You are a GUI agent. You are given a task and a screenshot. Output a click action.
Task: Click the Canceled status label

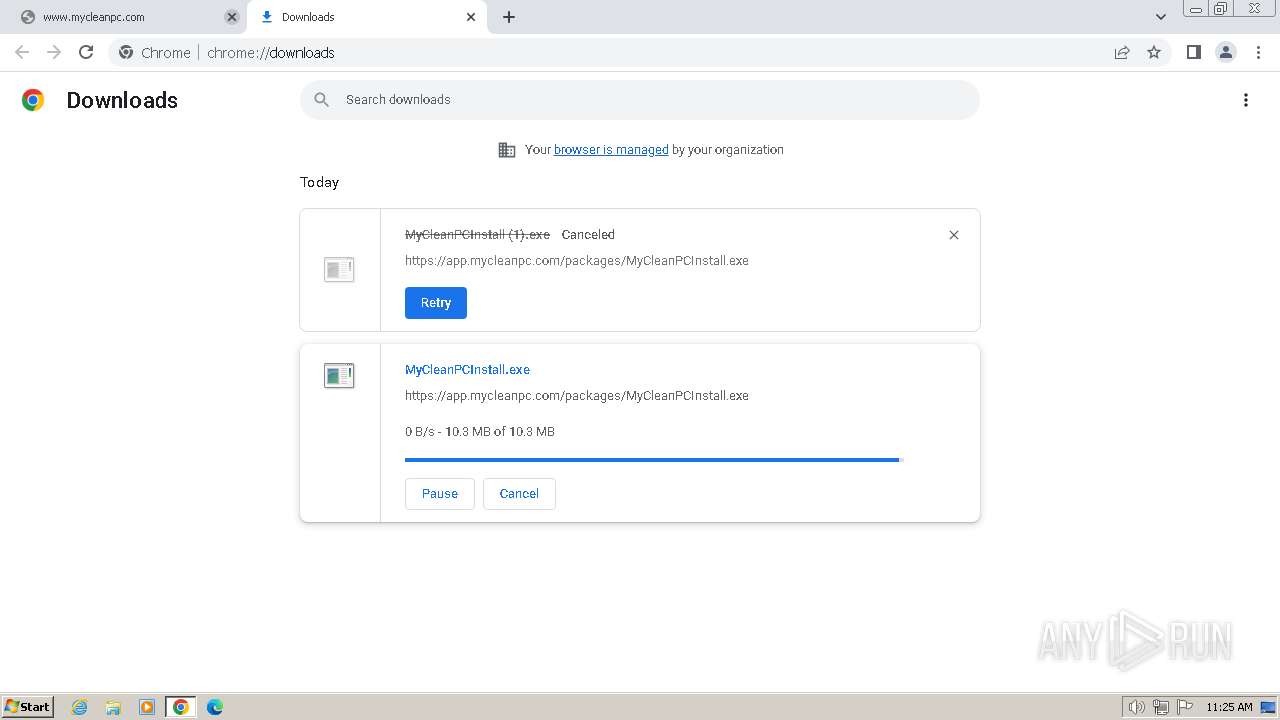[588, 235]
